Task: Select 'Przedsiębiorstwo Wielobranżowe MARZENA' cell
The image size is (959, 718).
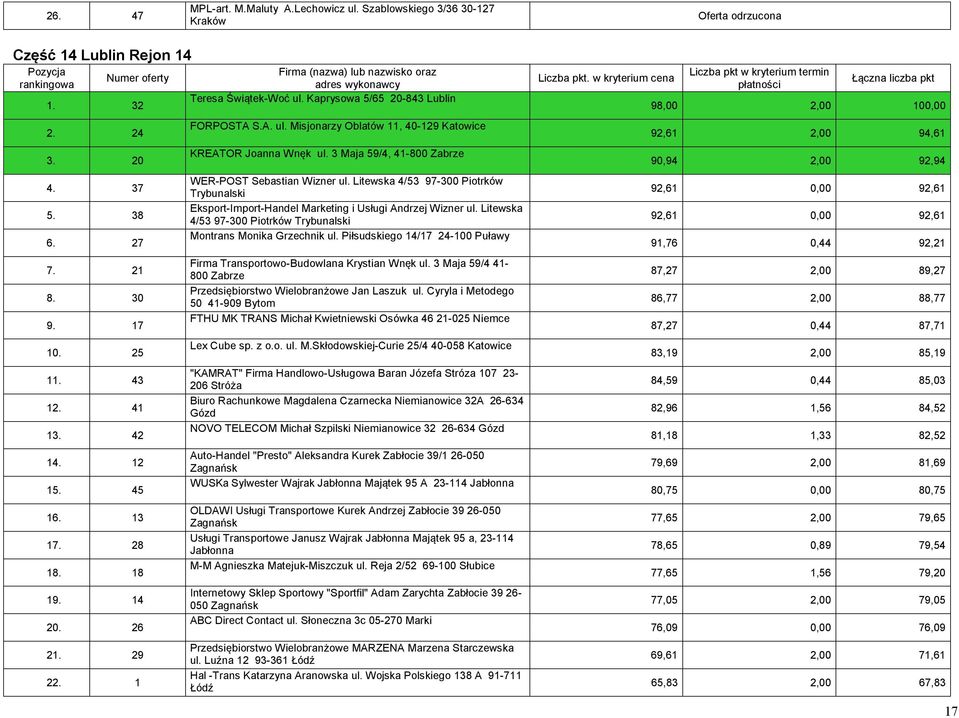Action: coord(357,655)
